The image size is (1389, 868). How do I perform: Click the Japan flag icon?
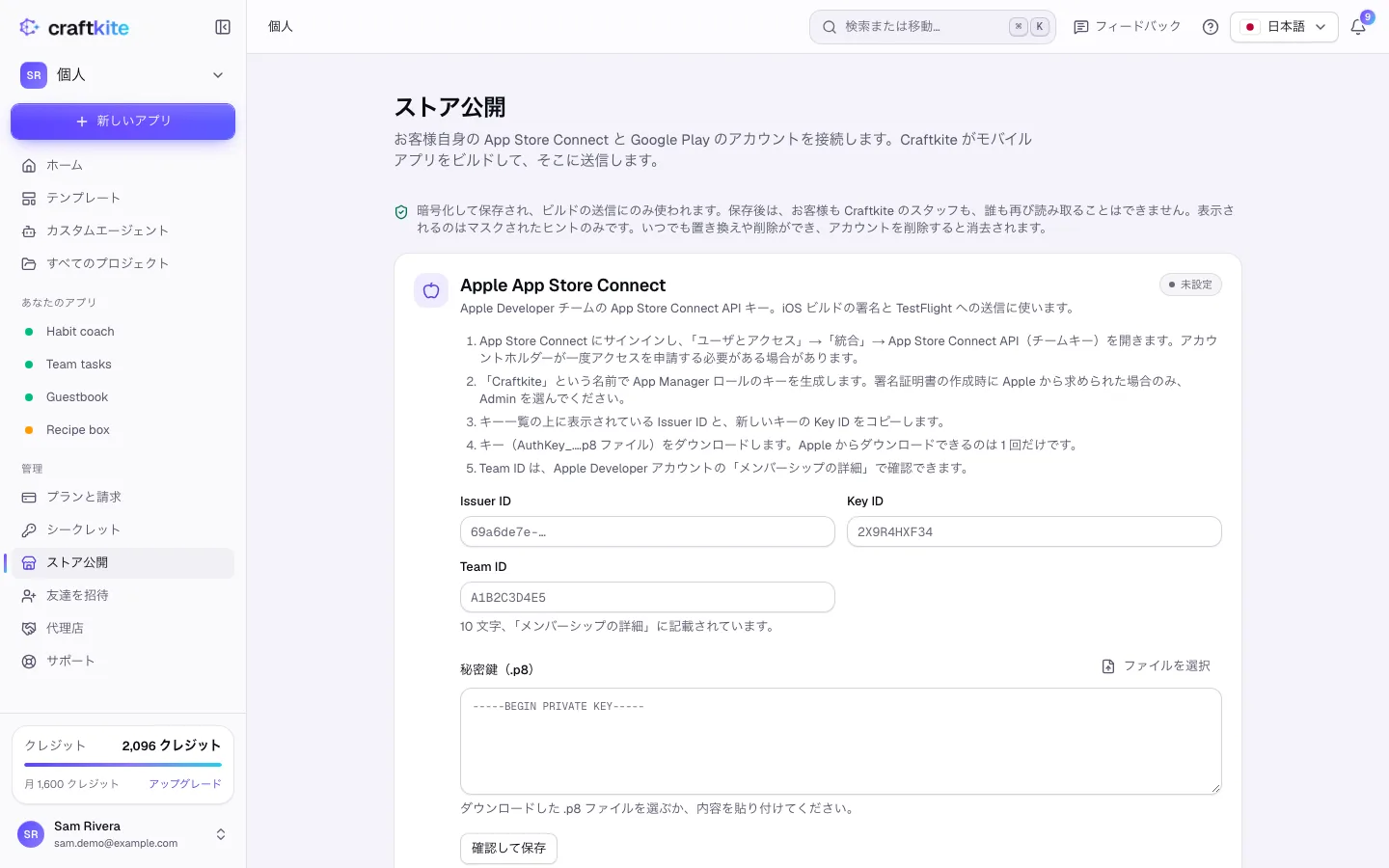click(1250, 27)
